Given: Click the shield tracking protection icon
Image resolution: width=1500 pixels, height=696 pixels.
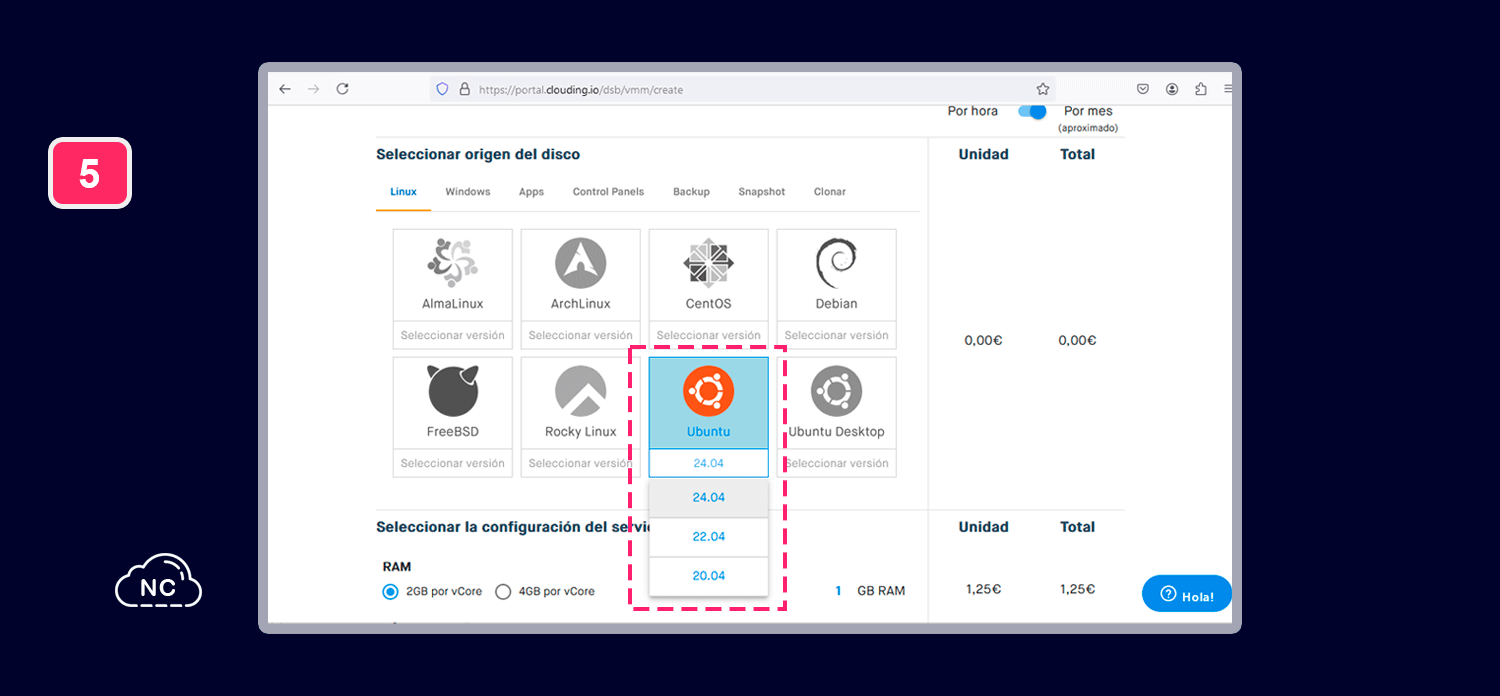Looking at the screenshot, I should coord(443,89).
